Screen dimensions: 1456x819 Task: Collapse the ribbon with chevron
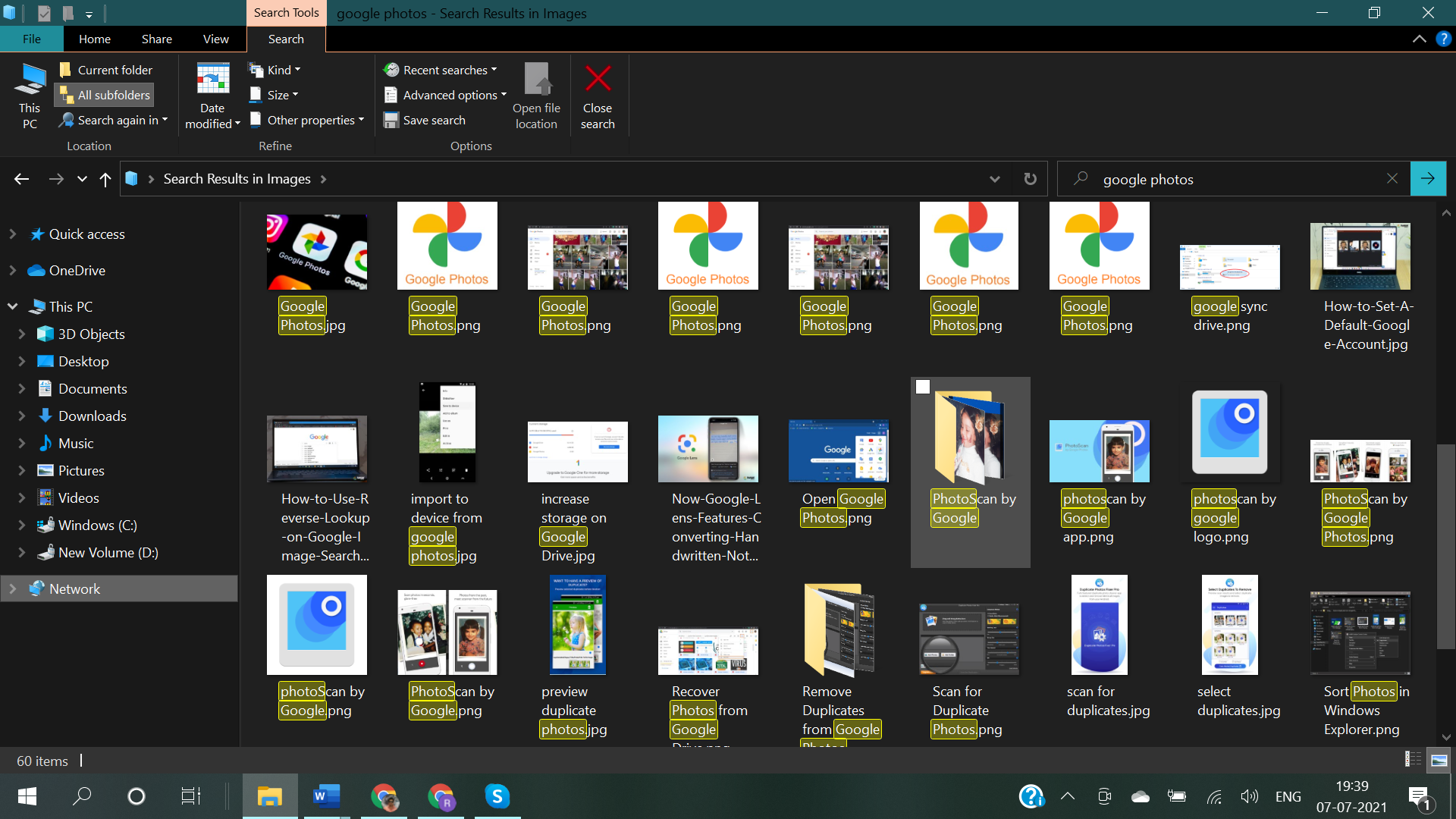[1419, 39]
